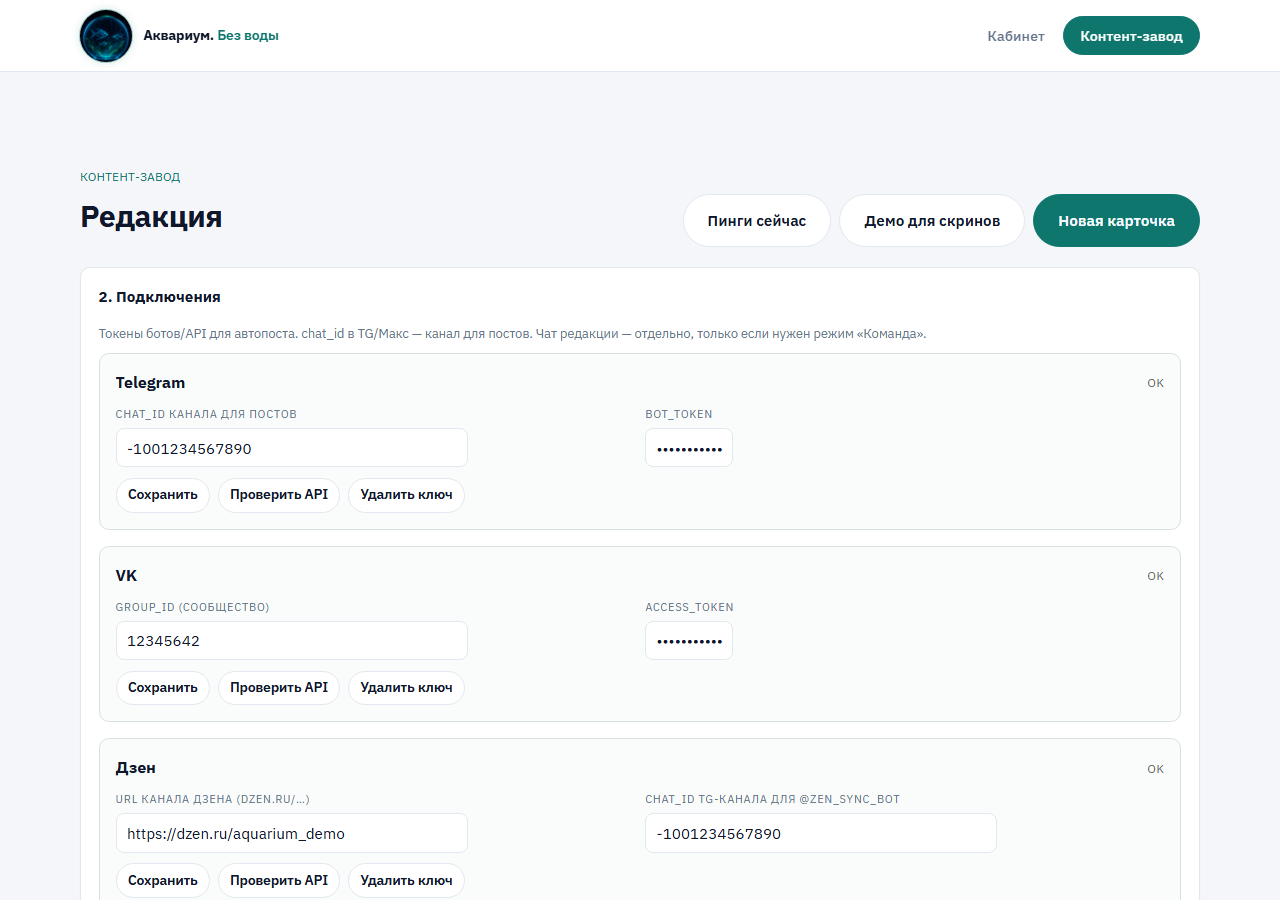Click the GROUP_ID (СООБЩЕСТВО) label

pyautogui.click(x=193, y=607)
